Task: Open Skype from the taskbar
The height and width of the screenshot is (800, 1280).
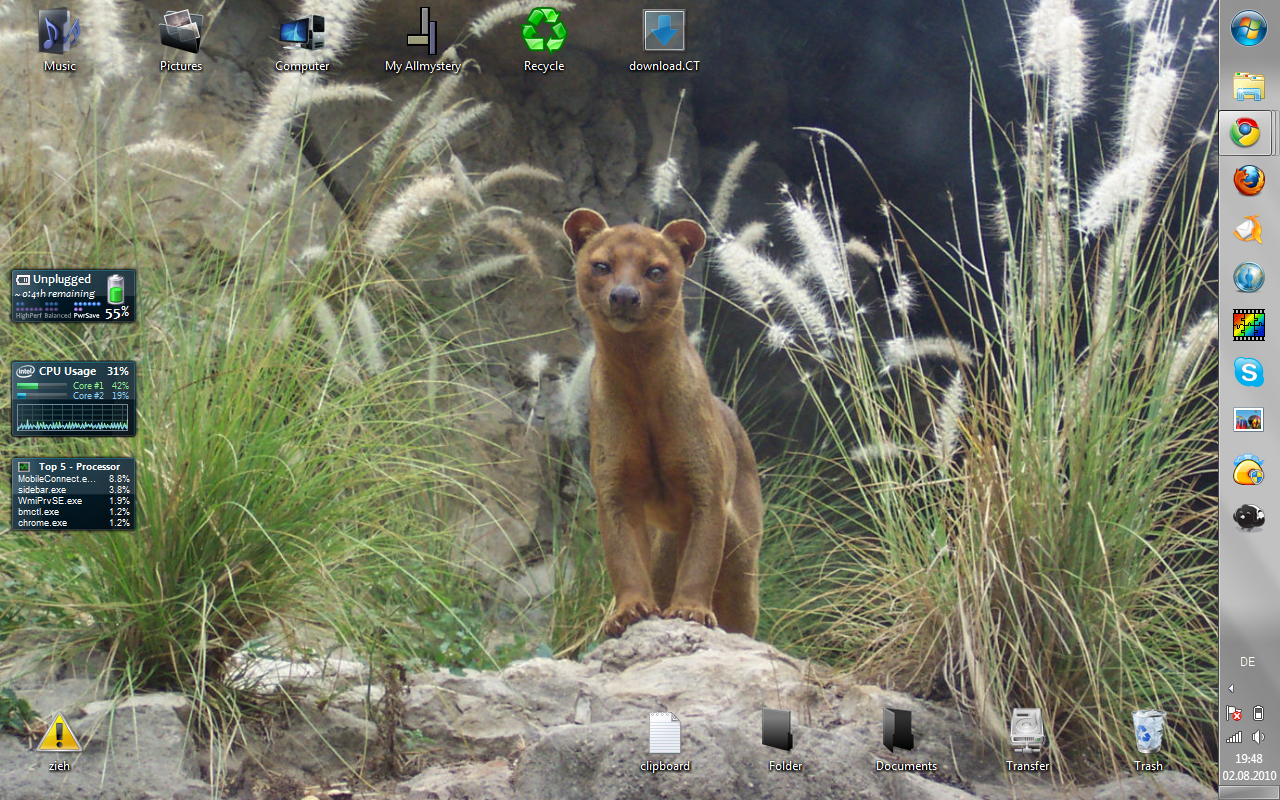Action: click(x=1248, y=373)
